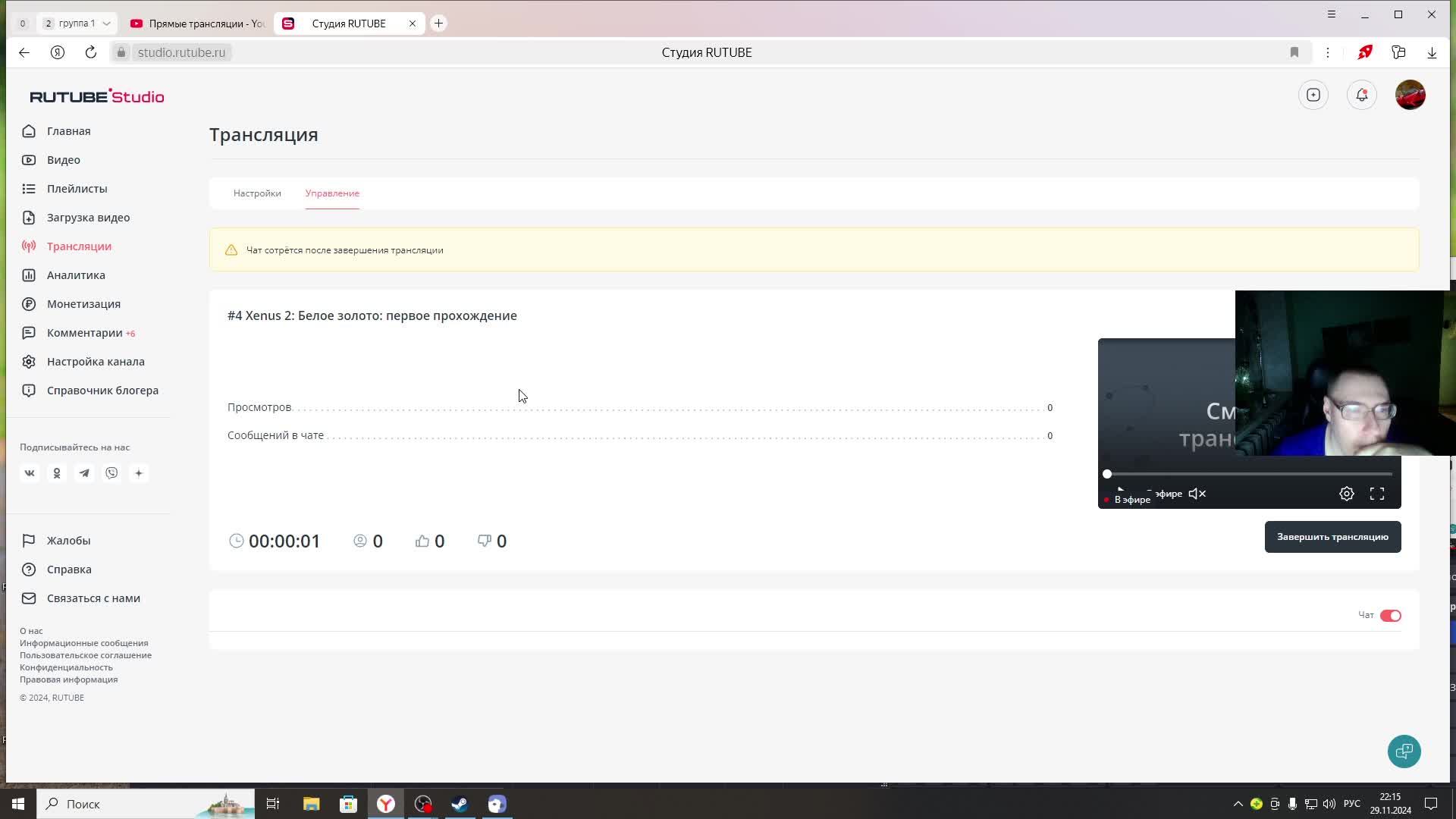
Task: Open the notifications bell icon
Action: (1361, 95)
